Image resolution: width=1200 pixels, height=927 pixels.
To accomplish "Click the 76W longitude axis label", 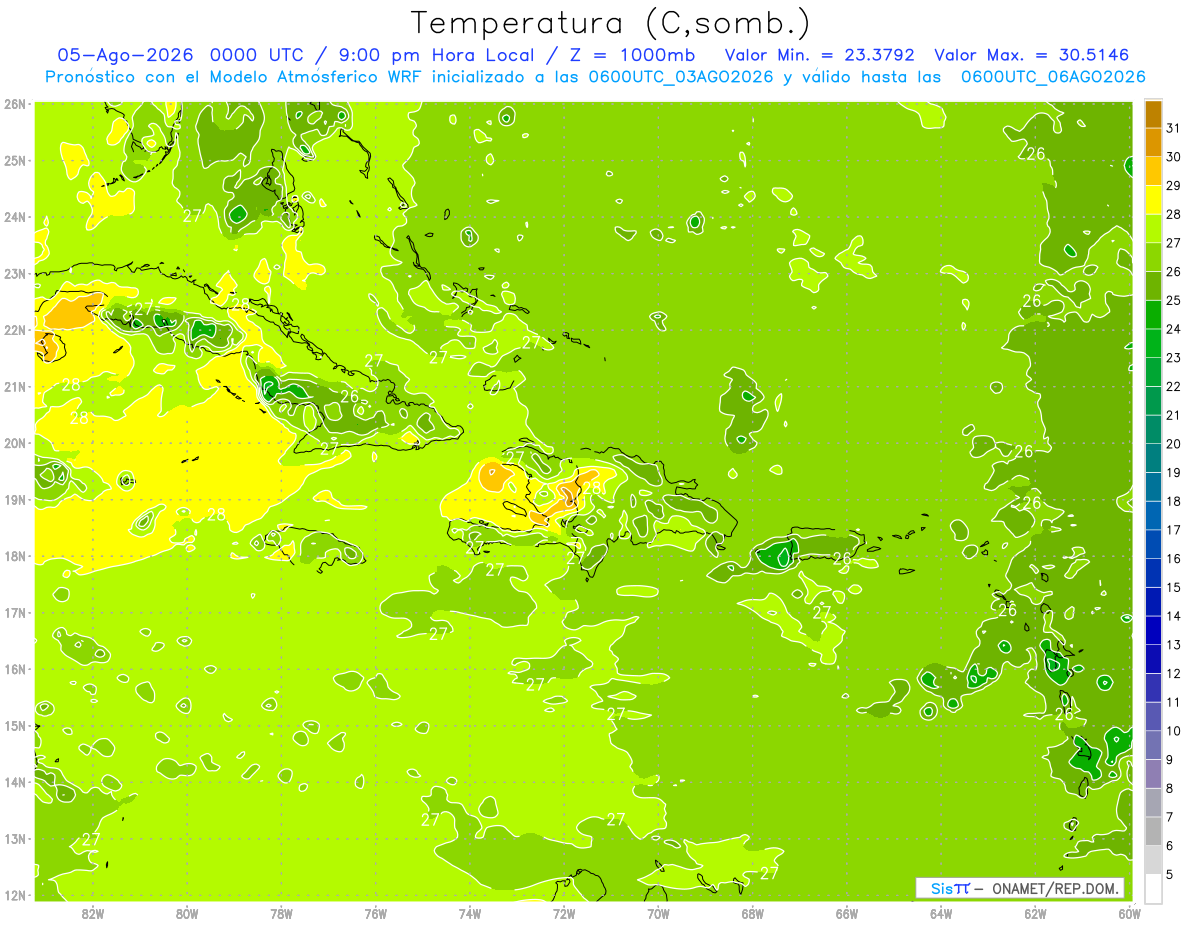I will click(376, 912).
